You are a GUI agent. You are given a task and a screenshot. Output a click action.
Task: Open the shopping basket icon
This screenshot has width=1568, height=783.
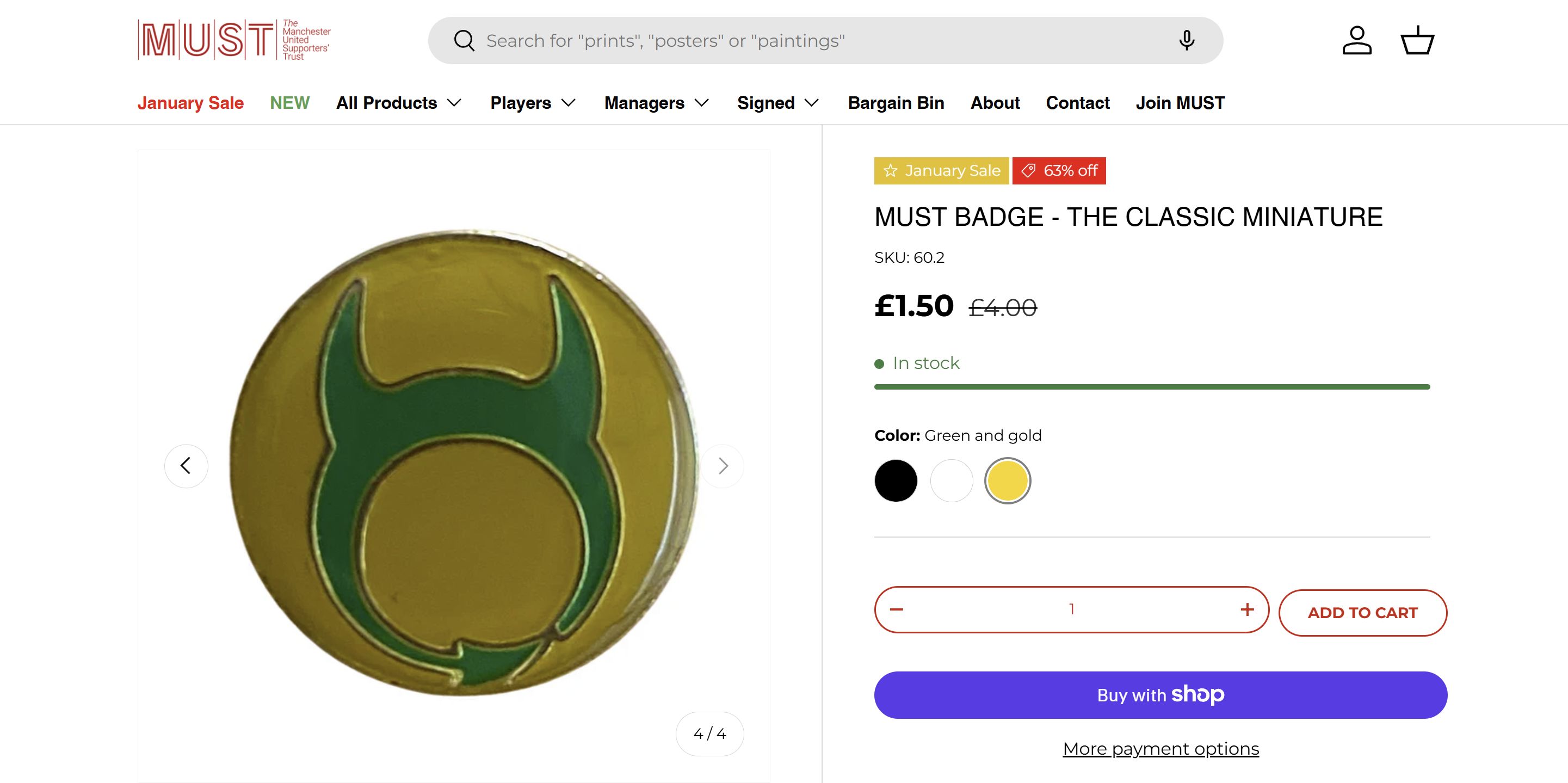[x=1417, y=40]
